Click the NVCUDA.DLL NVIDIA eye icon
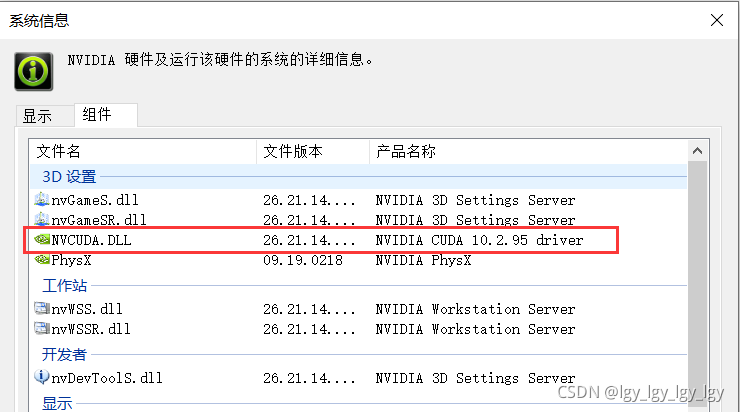This screenshot has height=412, width=740. [x=42, y=240]
